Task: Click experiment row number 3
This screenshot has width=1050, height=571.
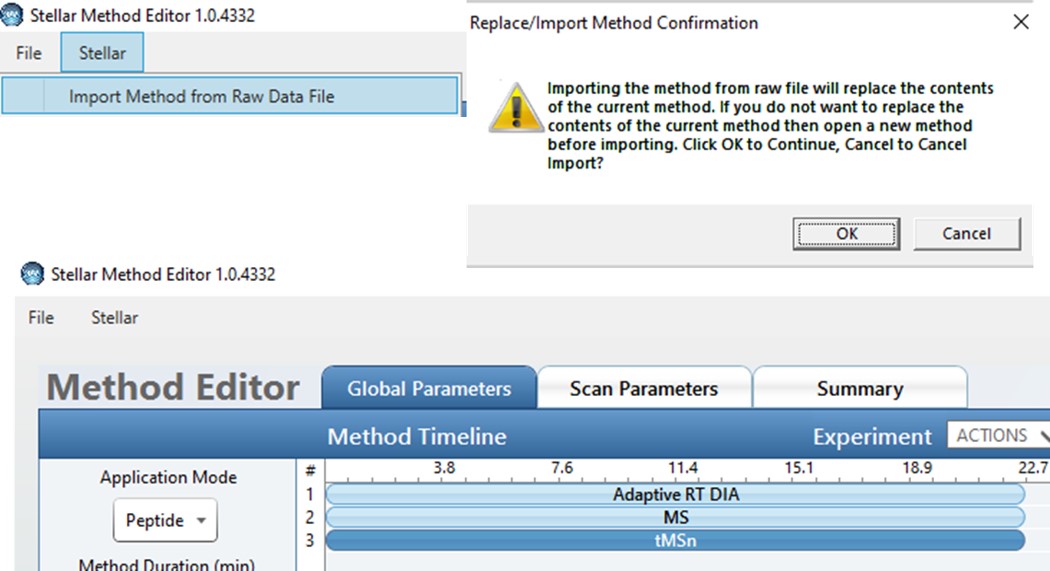Action: (309, 540)
